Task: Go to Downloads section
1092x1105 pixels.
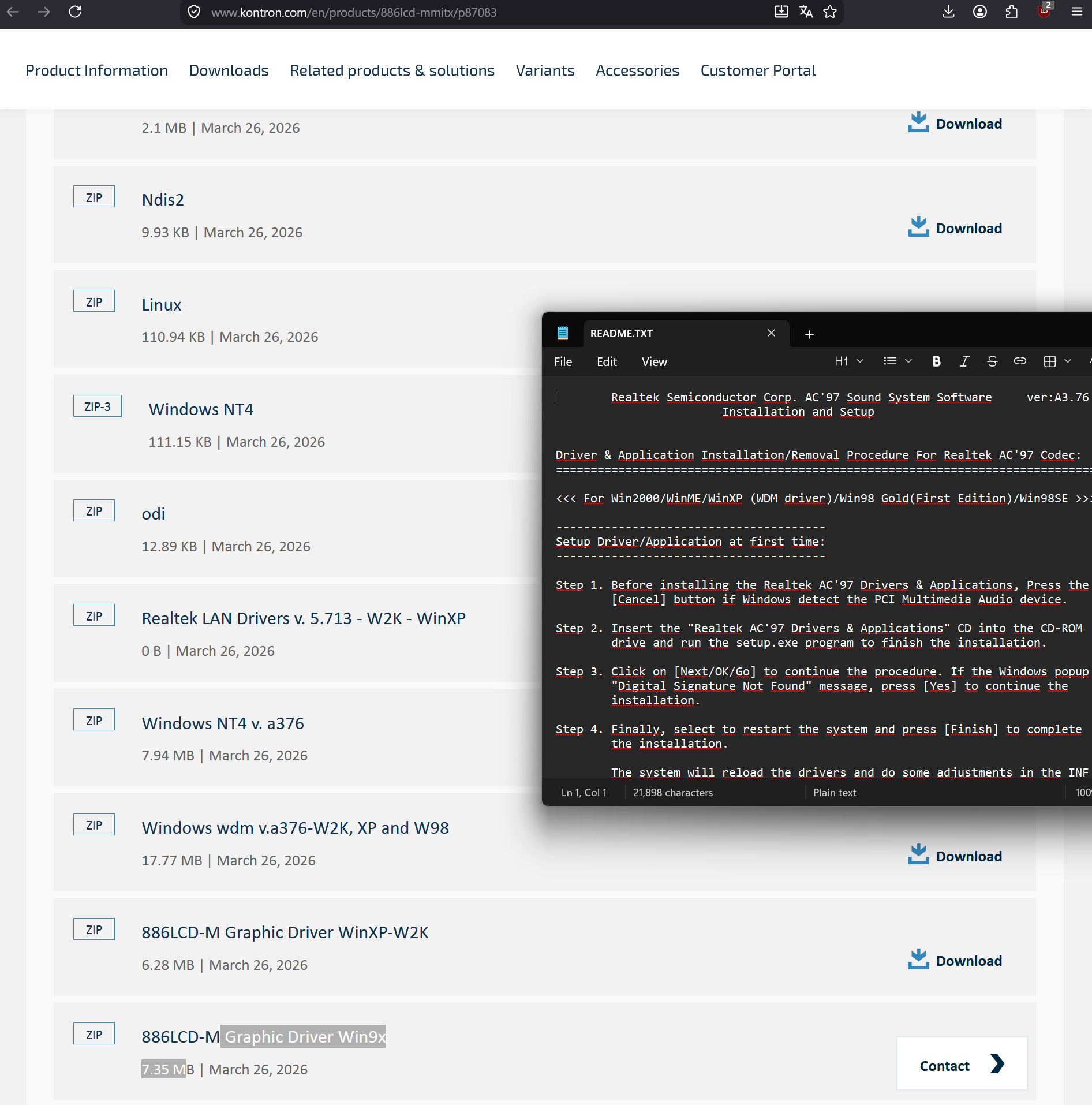Action: click(229, 70)
